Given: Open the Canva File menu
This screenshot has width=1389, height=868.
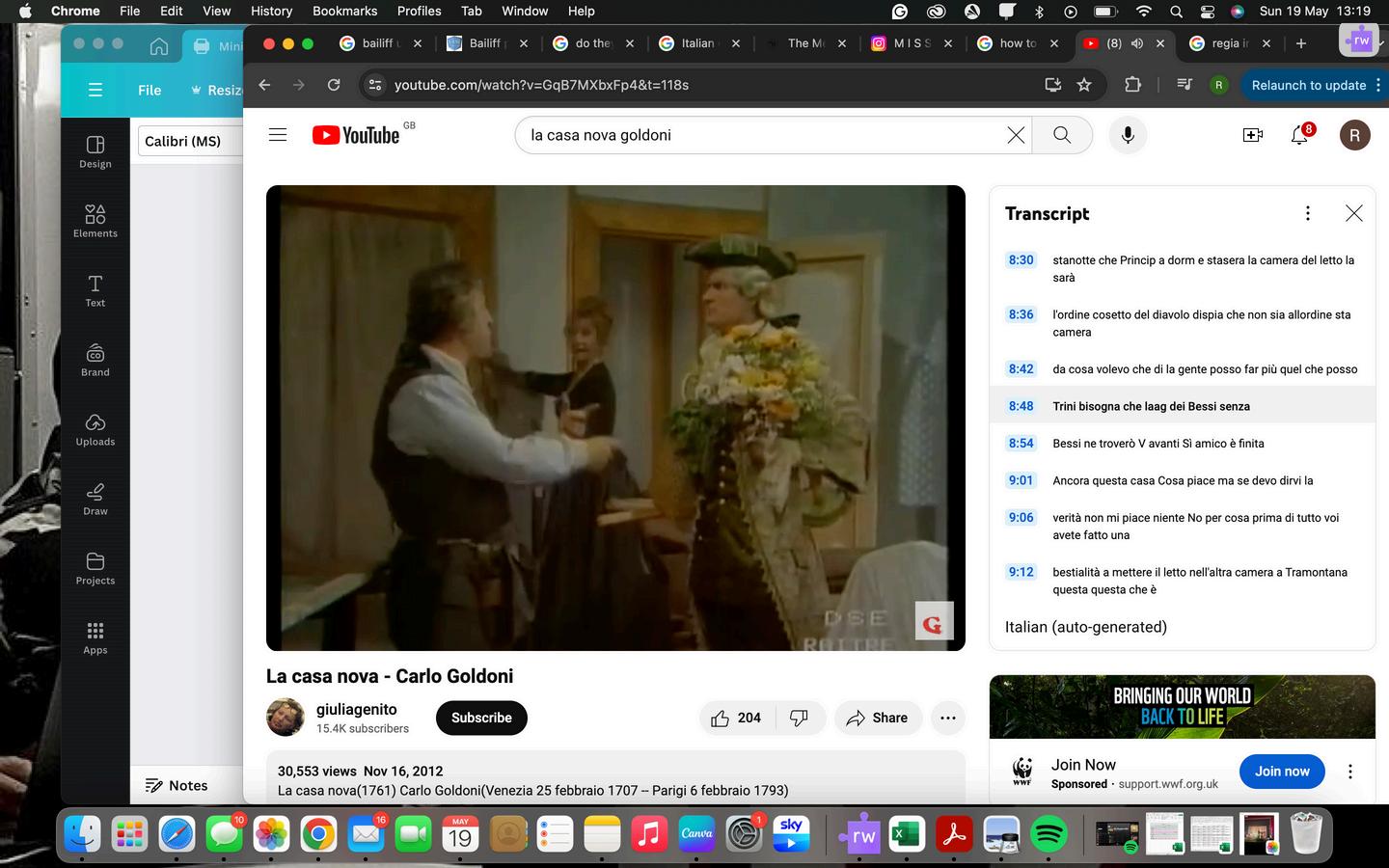Looking at the screenshot, I should (150, 90).
